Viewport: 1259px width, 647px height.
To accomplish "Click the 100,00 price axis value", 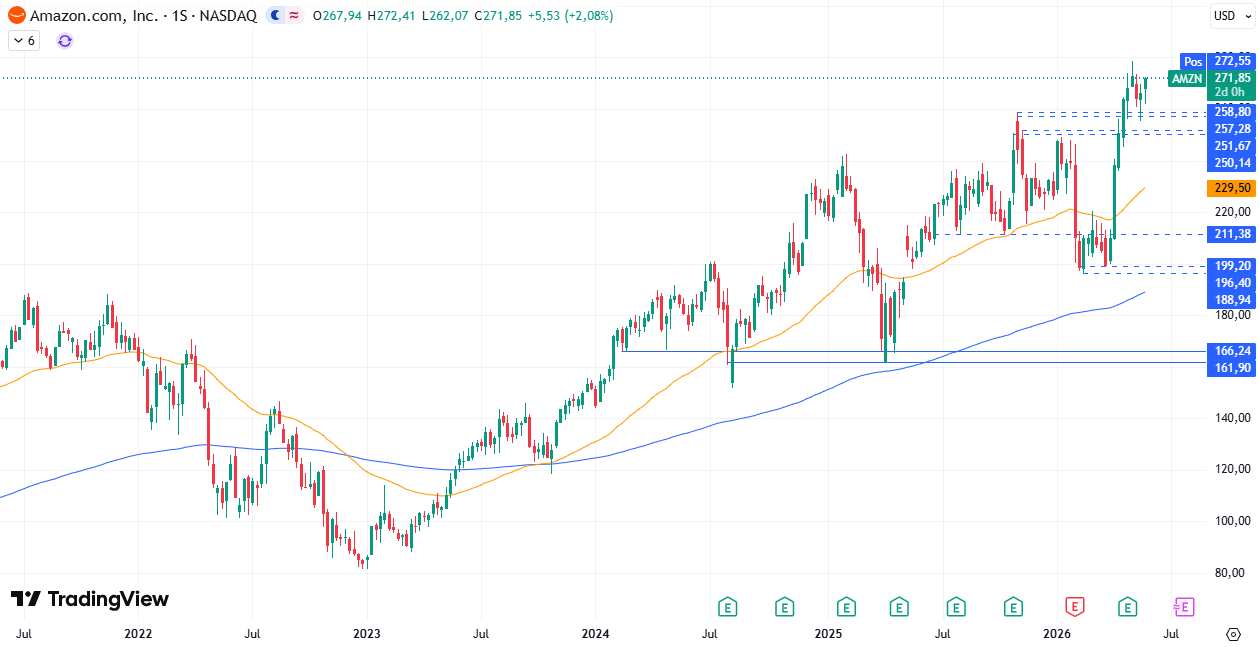I will coord(1233,521).
